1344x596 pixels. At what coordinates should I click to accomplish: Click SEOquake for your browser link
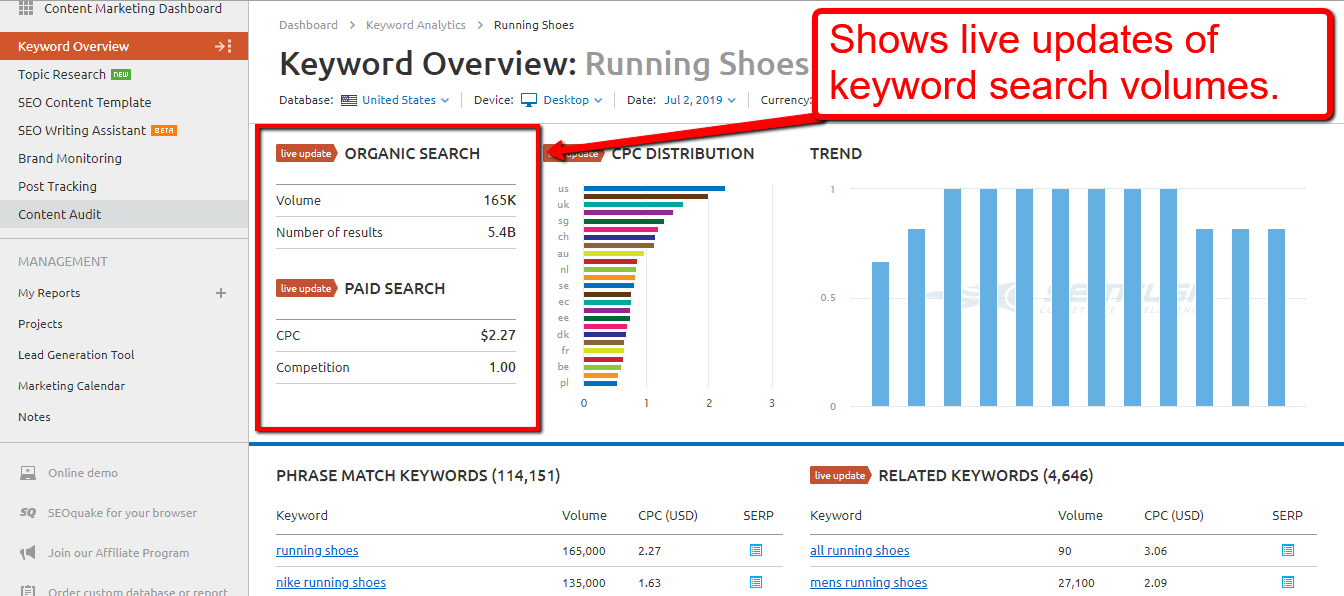click(x=123, y=513)
